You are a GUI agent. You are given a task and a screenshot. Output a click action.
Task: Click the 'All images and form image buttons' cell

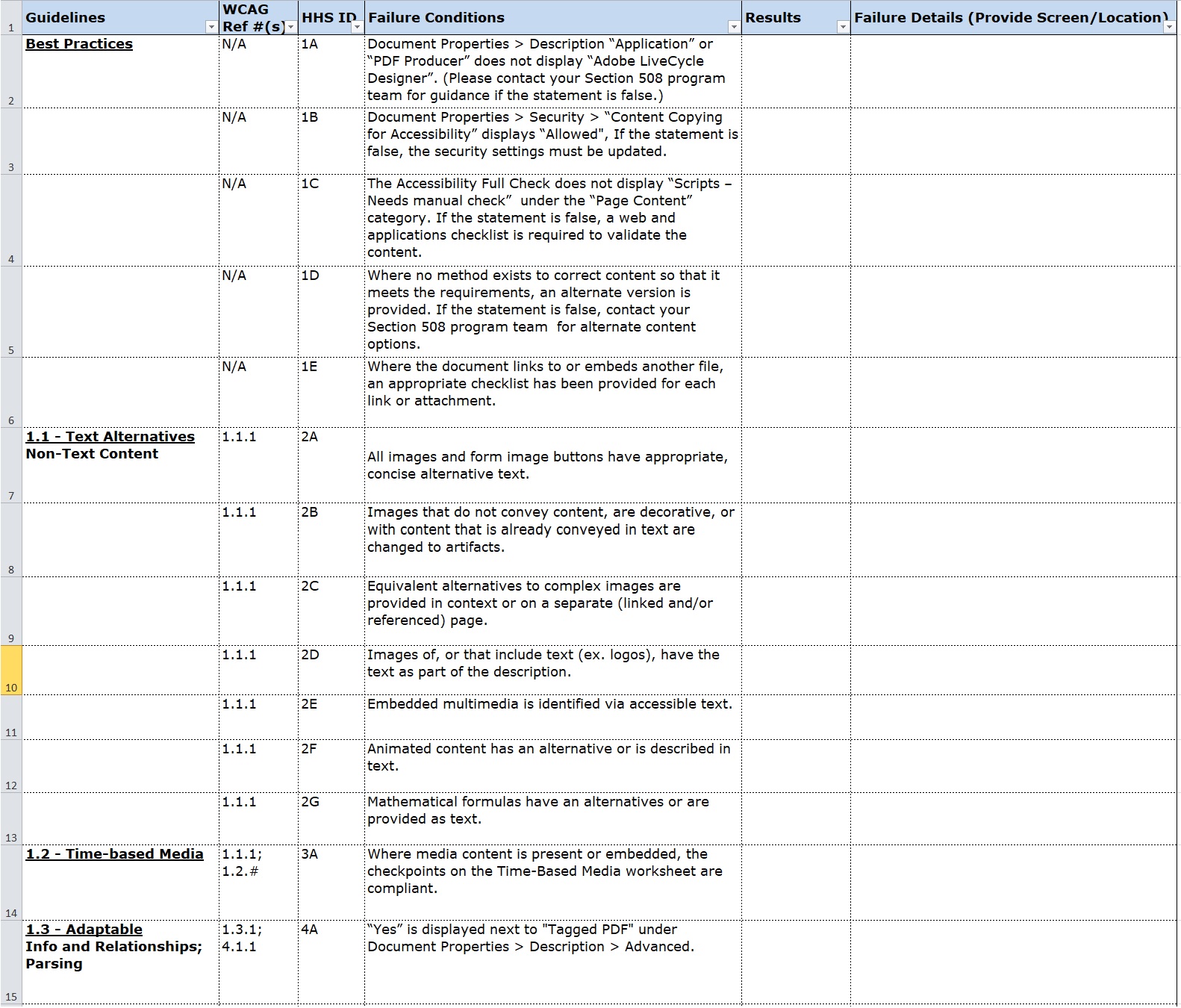(x=553, y=465)
